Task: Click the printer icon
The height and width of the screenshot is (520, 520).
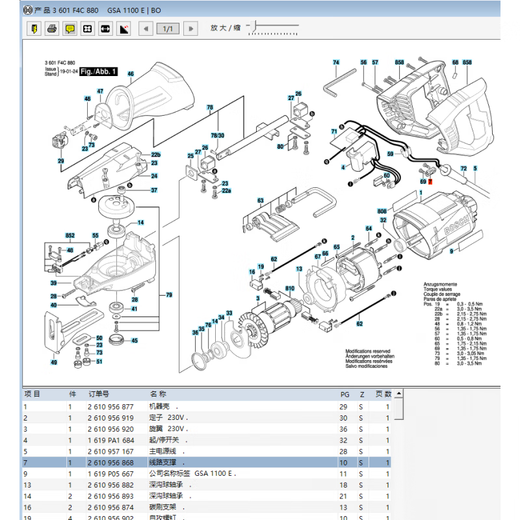Action: coord(52,29)
